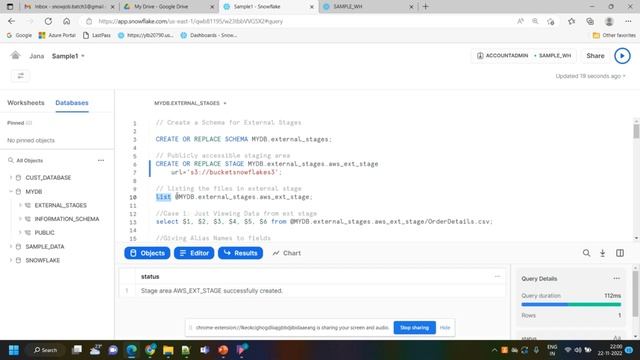This screenshot has width=640, height=360.
Task: Click the Jana breadcrumb link
Action: coord(36,56)
